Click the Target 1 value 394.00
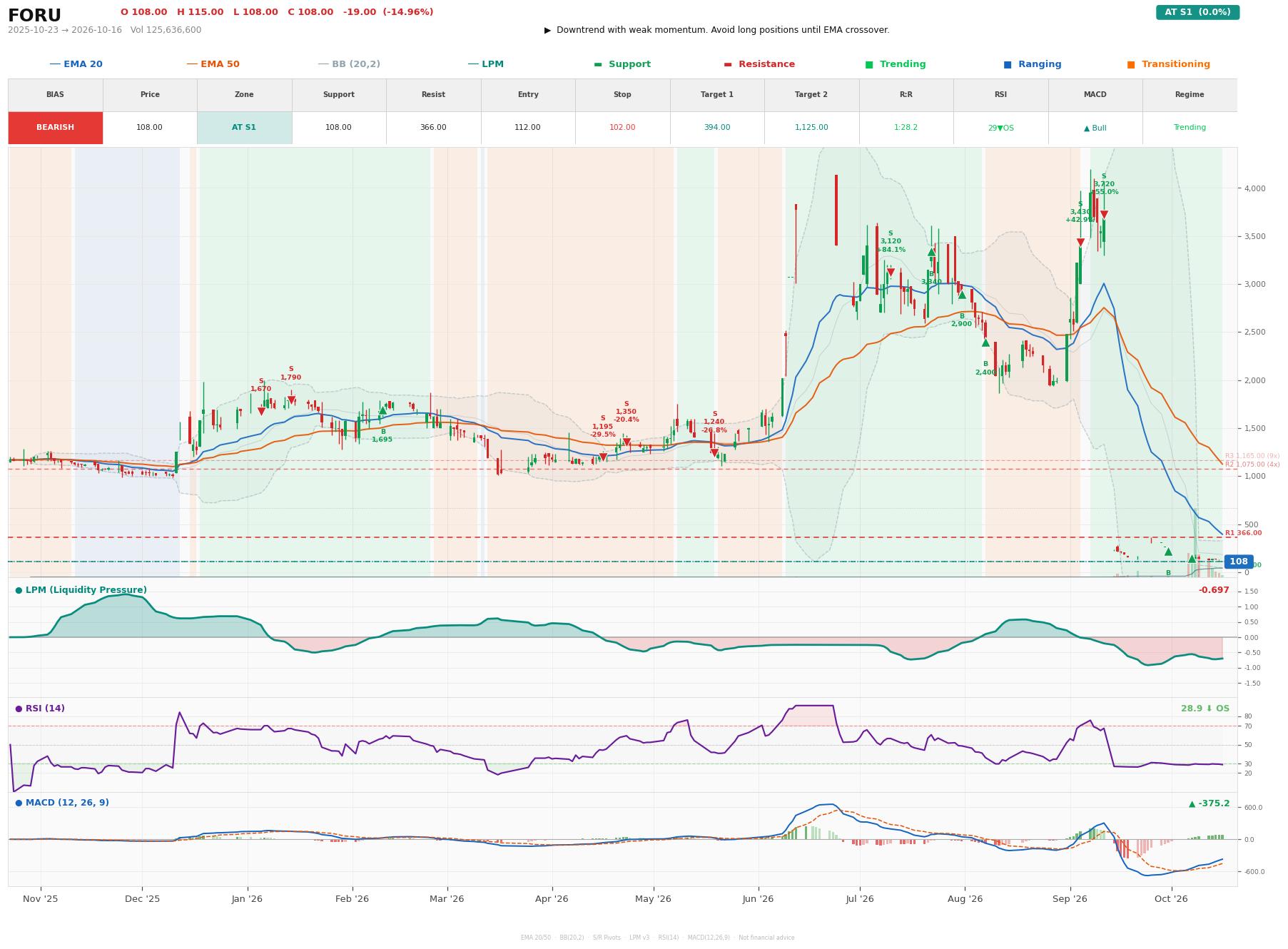 click(717, 128)
